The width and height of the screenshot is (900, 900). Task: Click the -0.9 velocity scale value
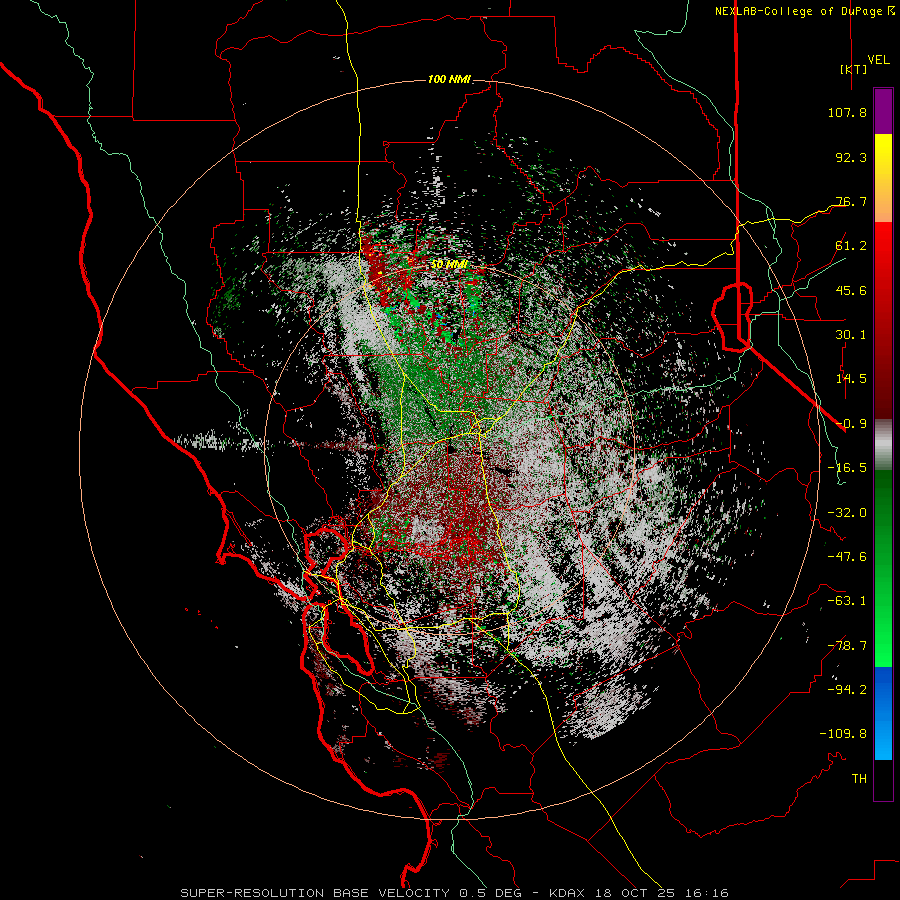pos(851,424)
